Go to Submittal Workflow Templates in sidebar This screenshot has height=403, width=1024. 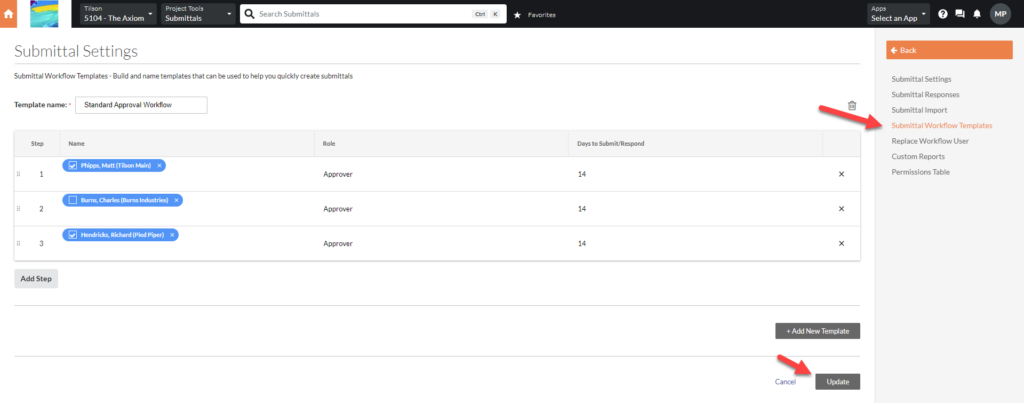[x=941, y=125]
